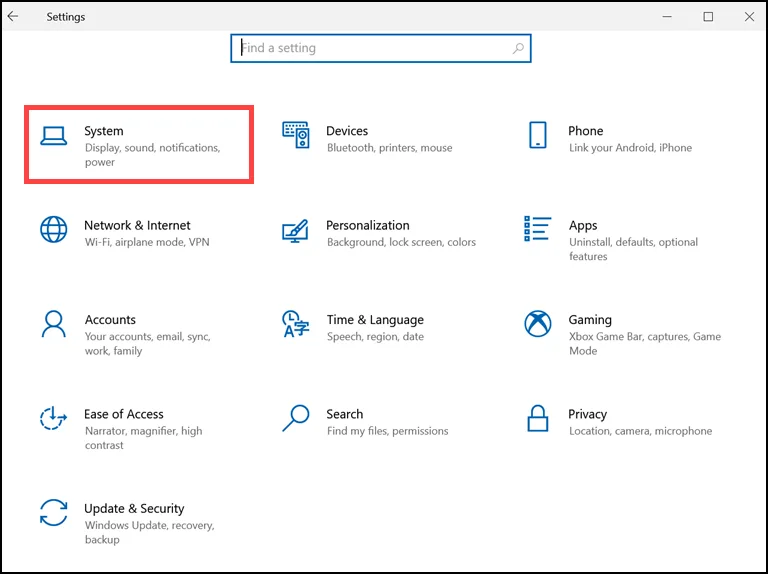Open the Phone heading link
768x574 pixels.
tap(585, 131)
